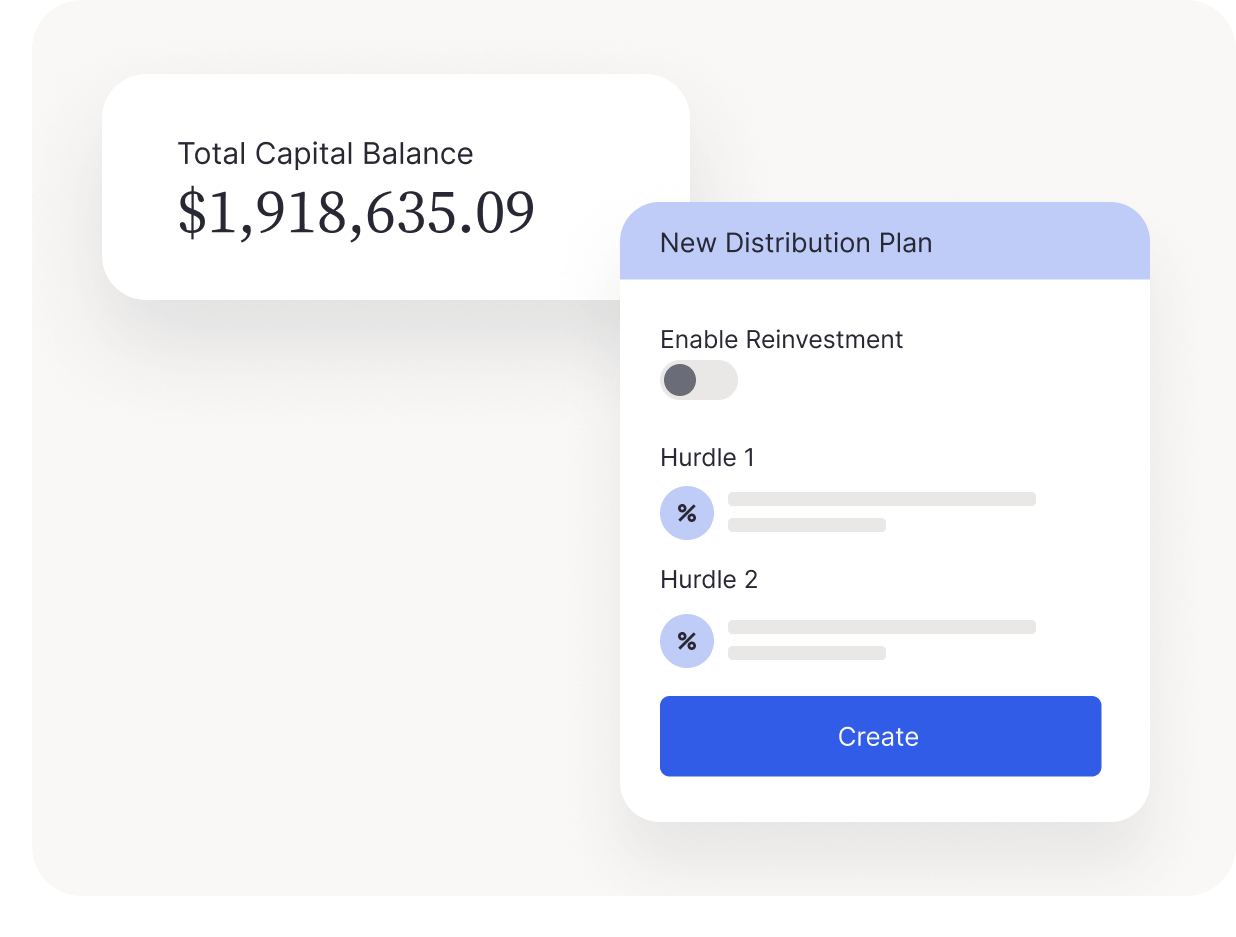Click the Hurdle 2 label

tap(709, 580)
